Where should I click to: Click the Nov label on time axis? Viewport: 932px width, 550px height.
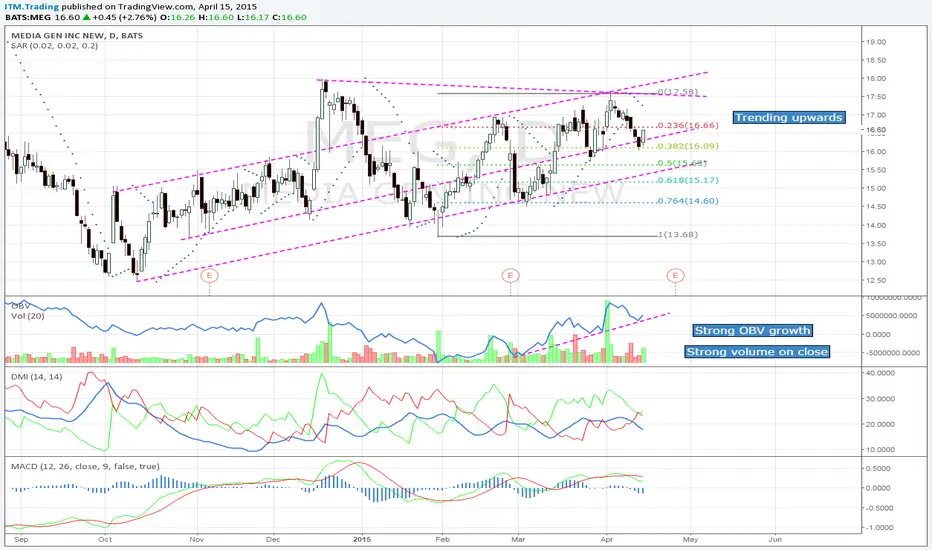(197, 540)
